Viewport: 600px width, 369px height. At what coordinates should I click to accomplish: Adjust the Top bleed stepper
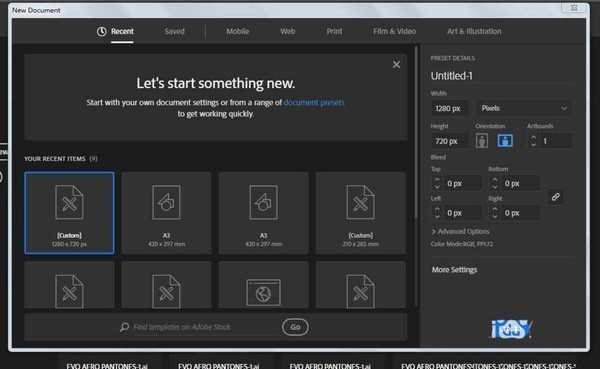437,183
